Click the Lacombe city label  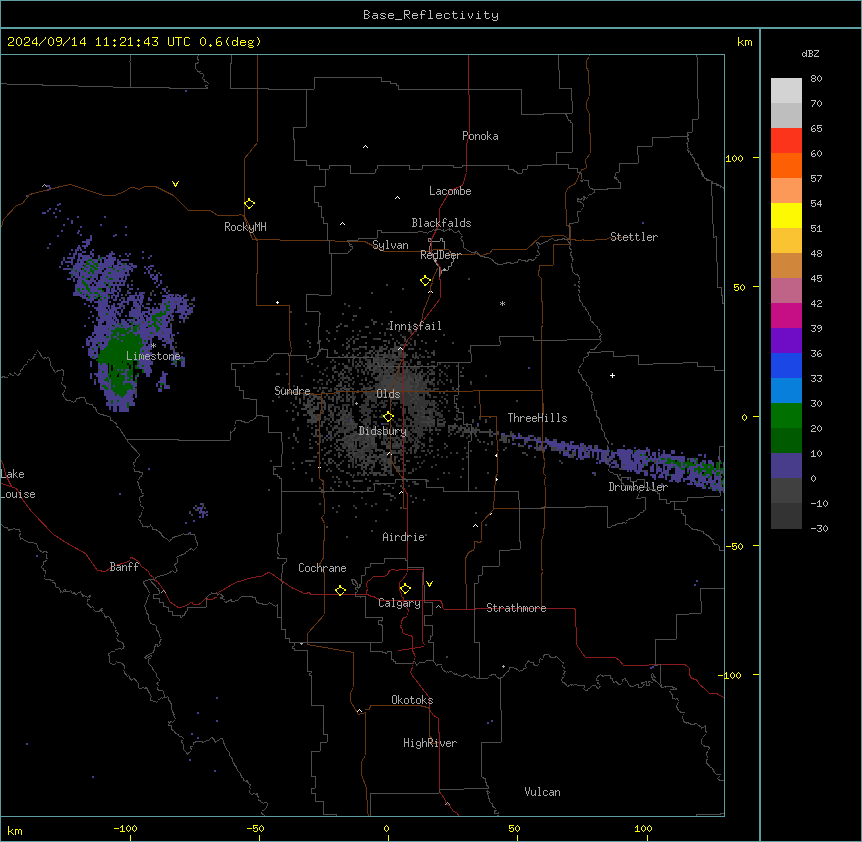(450, 191)
